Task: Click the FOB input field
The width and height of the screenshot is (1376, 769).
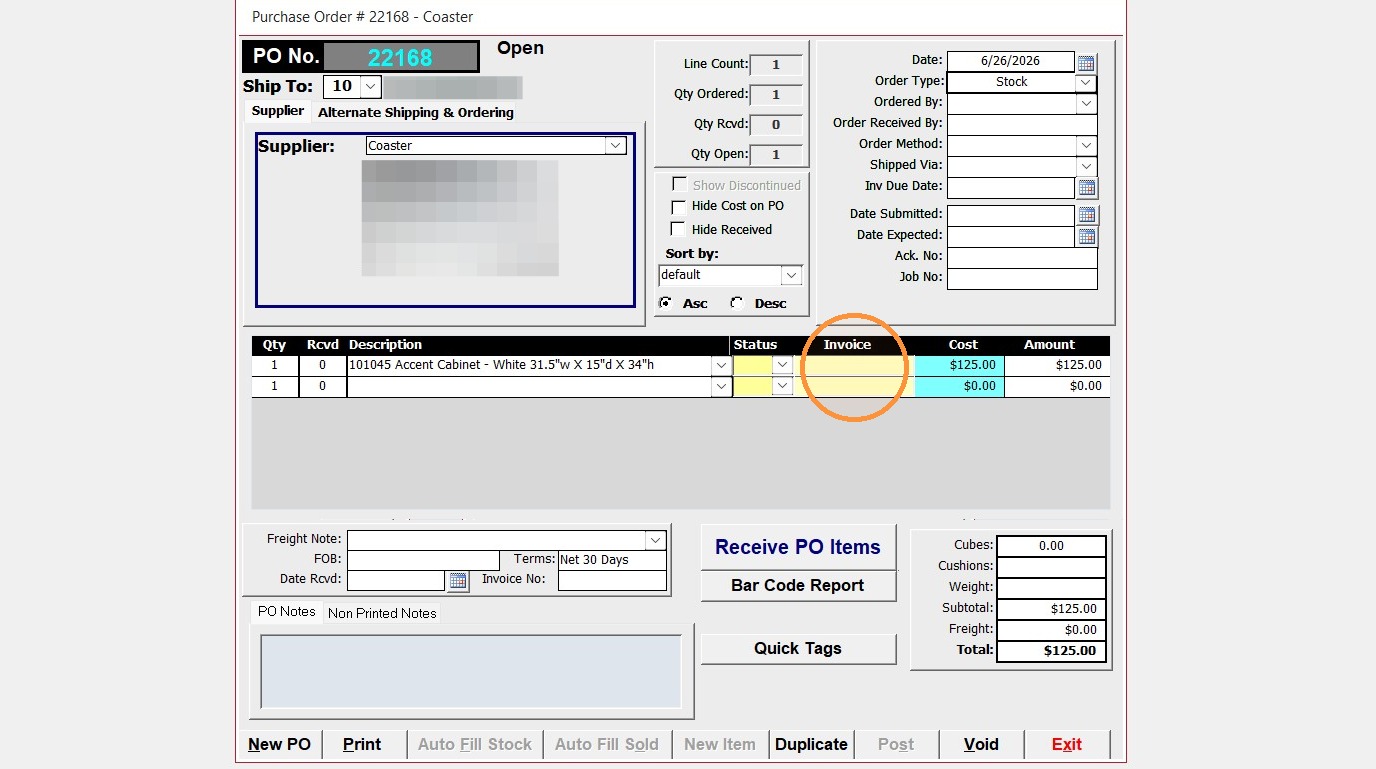Action: tap(423, 560)
